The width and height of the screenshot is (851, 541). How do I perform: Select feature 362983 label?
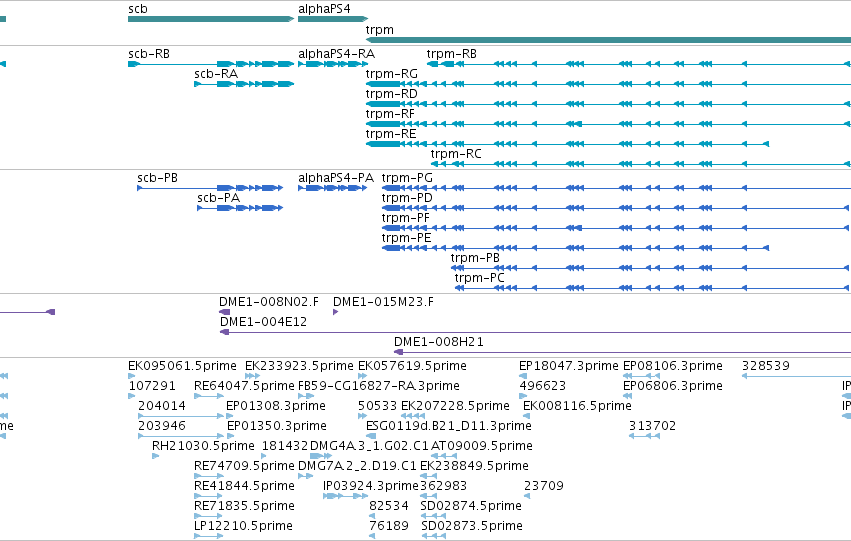443,487
